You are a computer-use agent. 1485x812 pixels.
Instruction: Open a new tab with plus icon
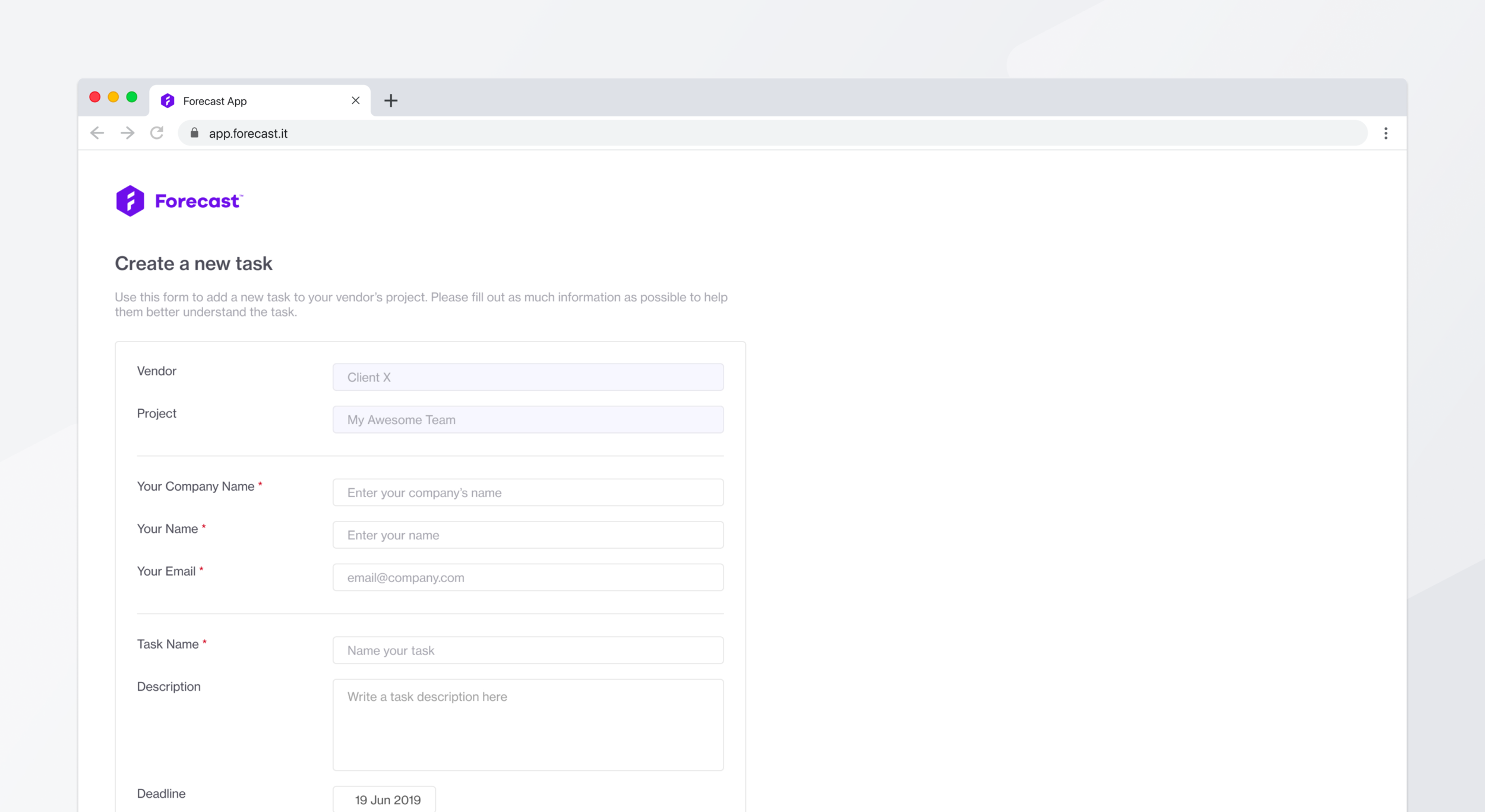click(x=390, y=100)
